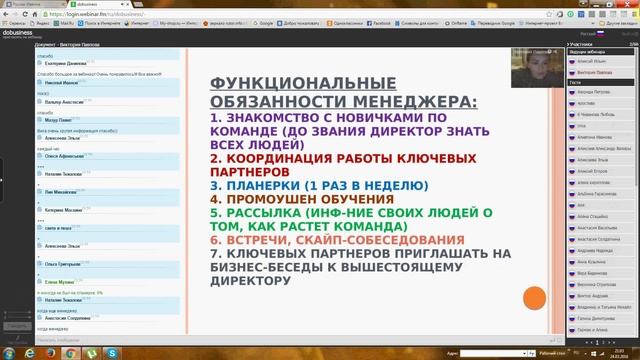640x360 pixels.
Task: Open the Mail.Ru bookmark
Action: pyautogui.click(x=64, y=23)
